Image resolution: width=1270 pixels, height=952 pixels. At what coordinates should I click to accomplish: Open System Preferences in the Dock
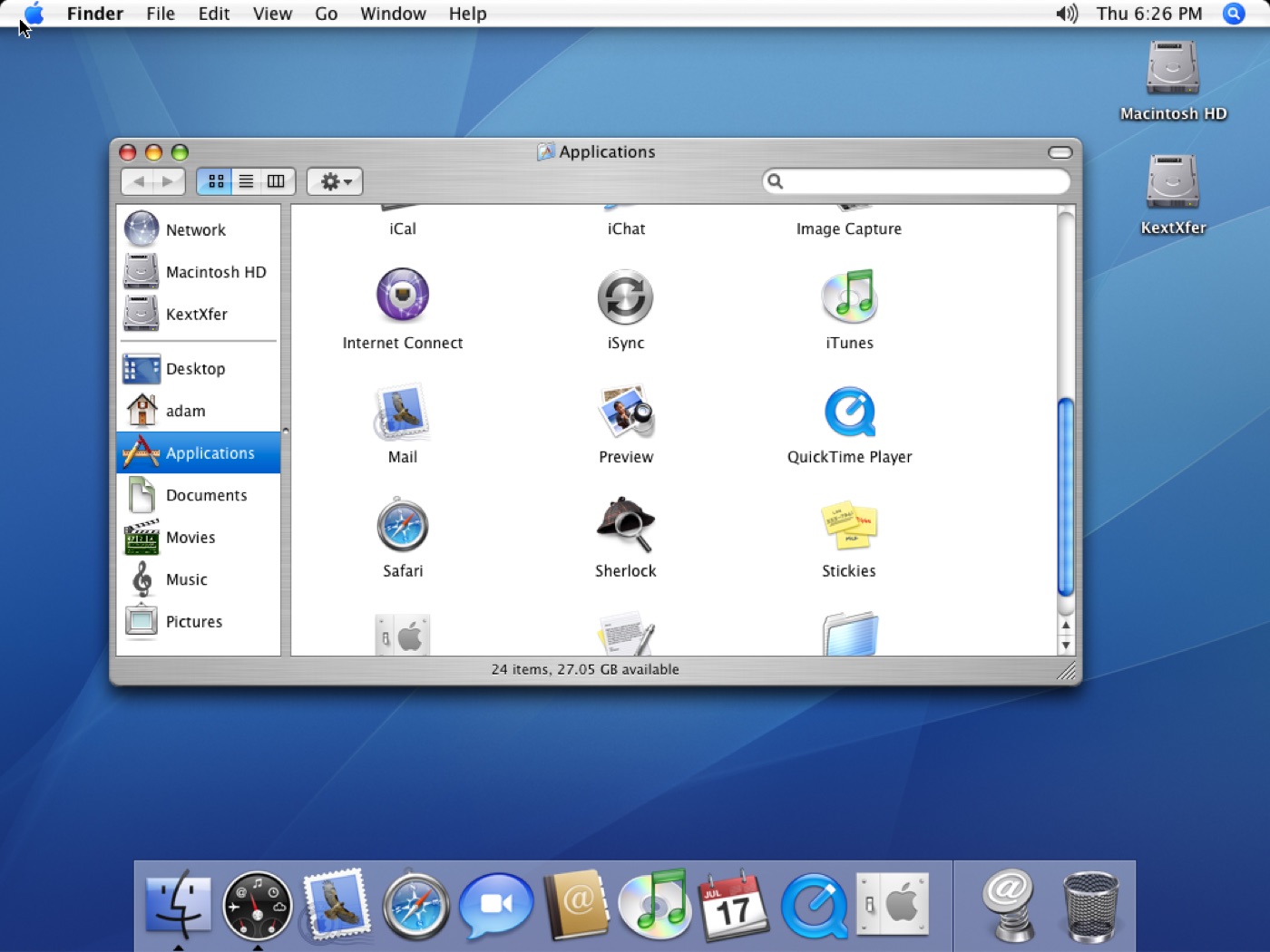(x=893, y=904)
